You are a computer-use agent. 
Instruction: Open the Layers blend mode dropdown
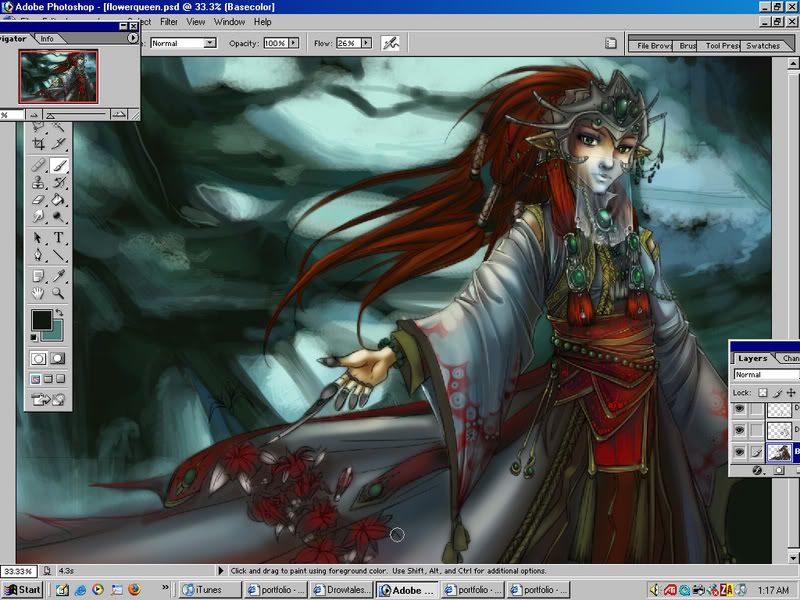[766, 374]
